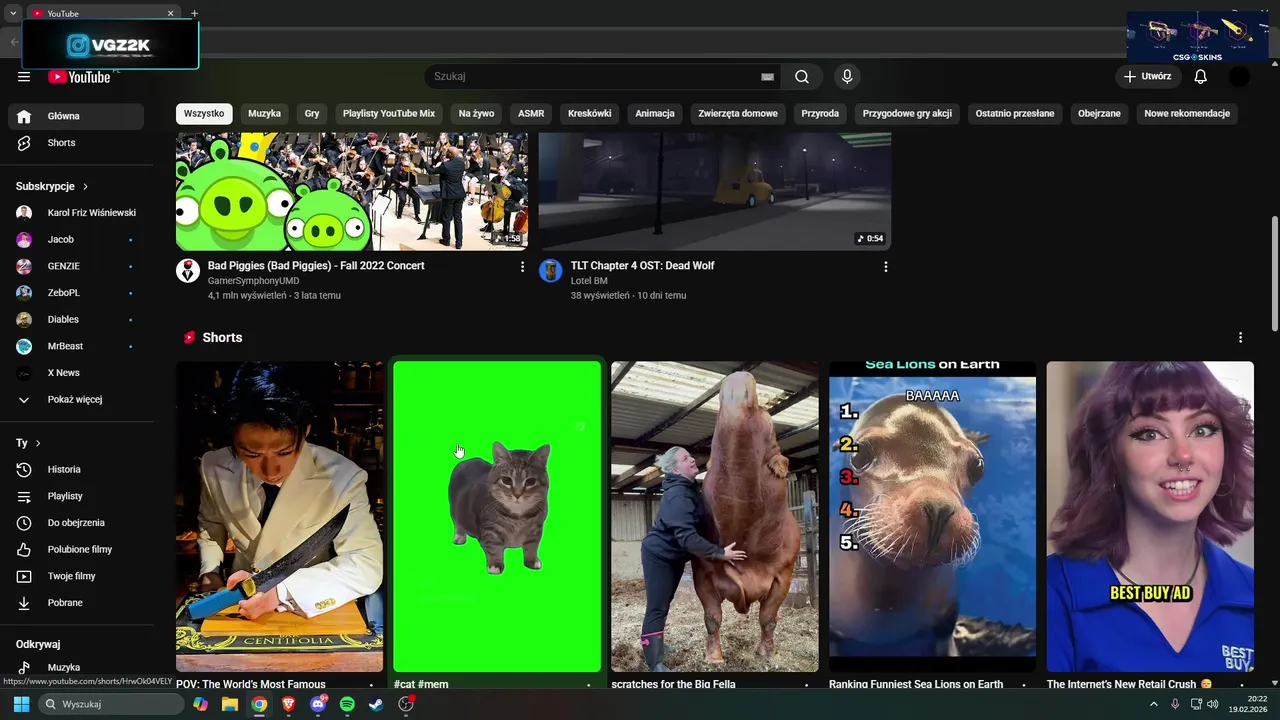The height and width of the screenshot is (720, 1280).
Task: Open the knife-cutting POV Short thumbnail
Action: (x=280, y=517)
